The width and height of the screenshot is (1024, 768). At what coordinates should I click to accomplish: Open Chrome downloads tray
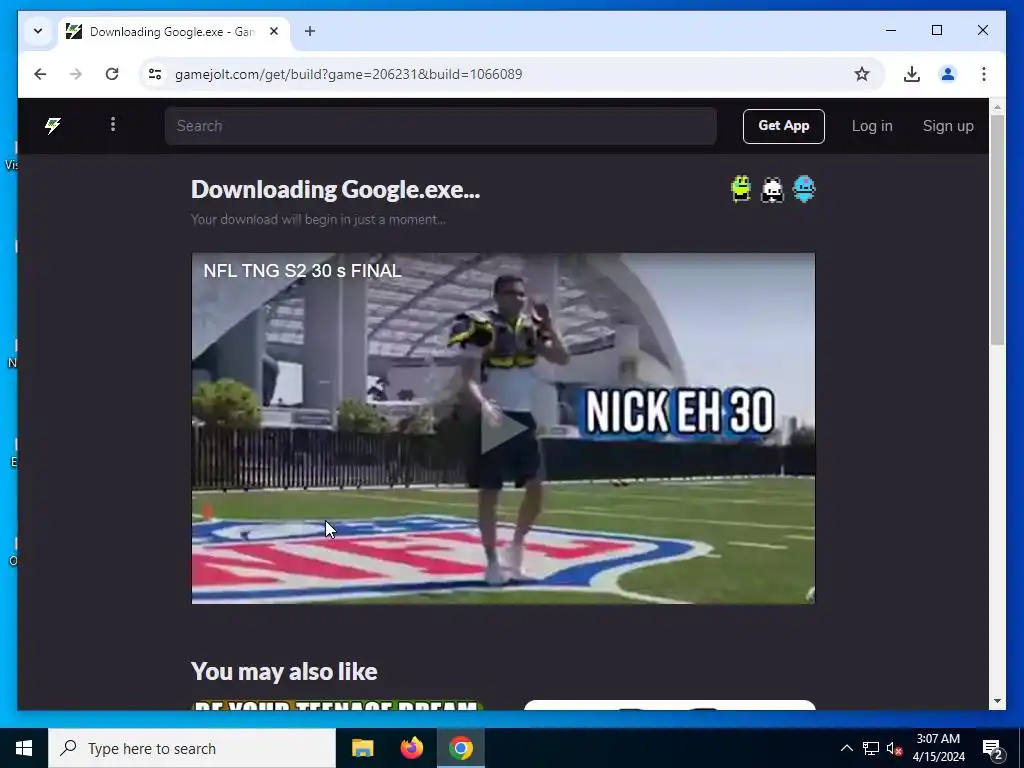912,74
